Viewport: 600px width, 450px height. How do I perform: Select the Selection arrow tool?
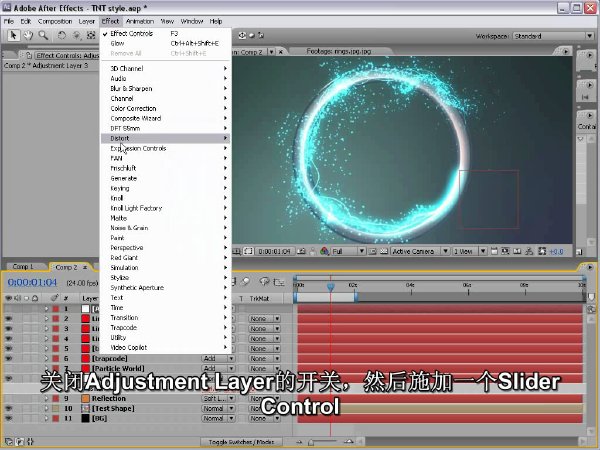coord(13,36)
